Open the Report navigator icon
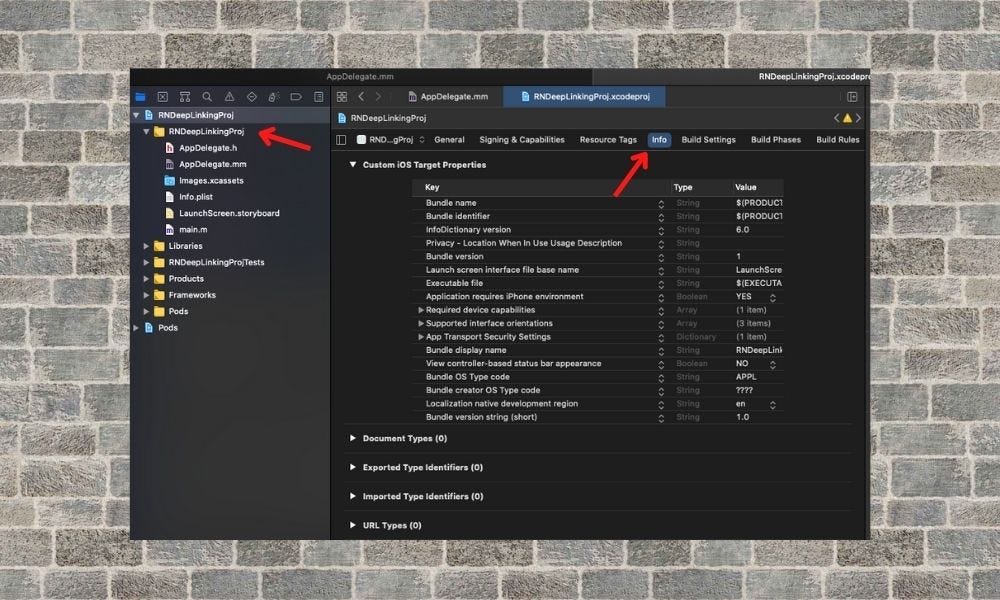This screenshot has width=1000, height=600. [319, 97]
